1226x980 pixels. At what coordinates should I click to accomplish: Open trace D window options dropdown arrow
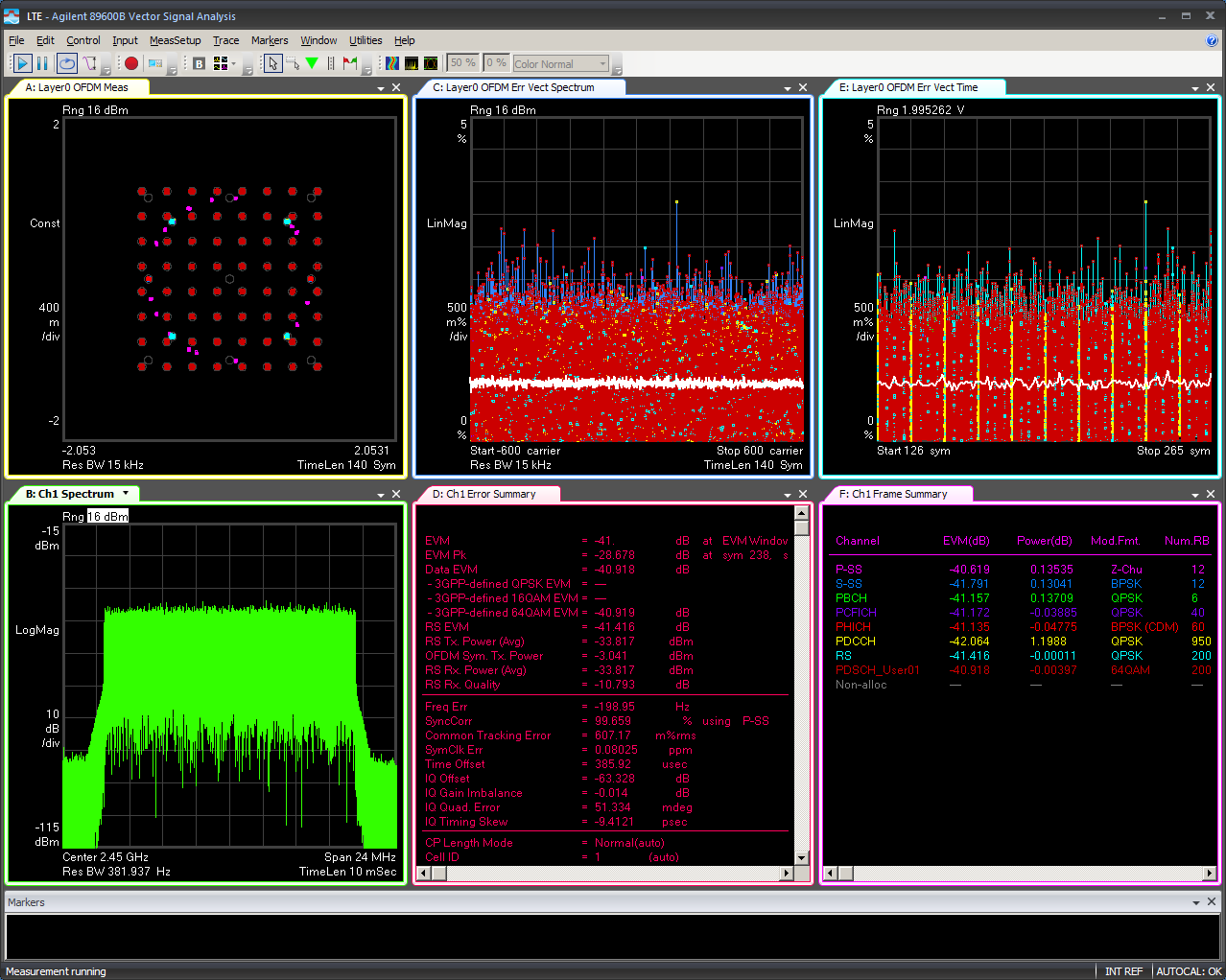788,495
